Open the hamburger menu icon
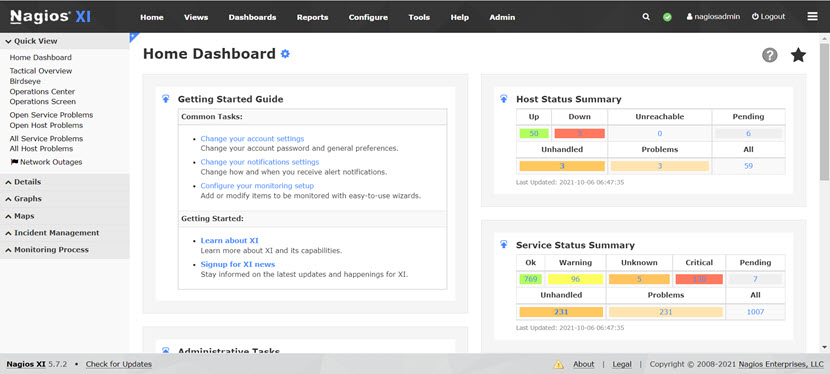830x374 pixels. (x=812, y=17)
